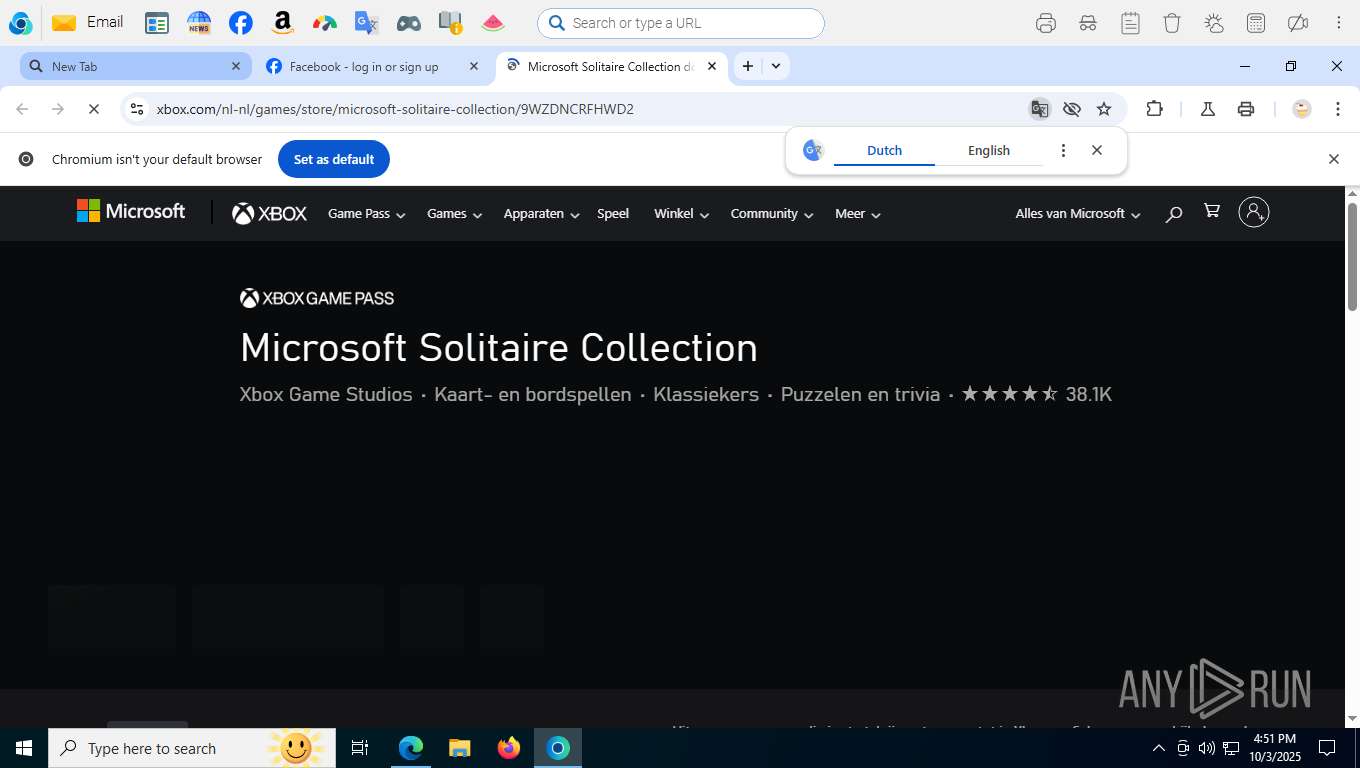This screenshot has width=1360, height=768.
Task: Click the top toolbar printer icon
Action: tap(1046, 23)
